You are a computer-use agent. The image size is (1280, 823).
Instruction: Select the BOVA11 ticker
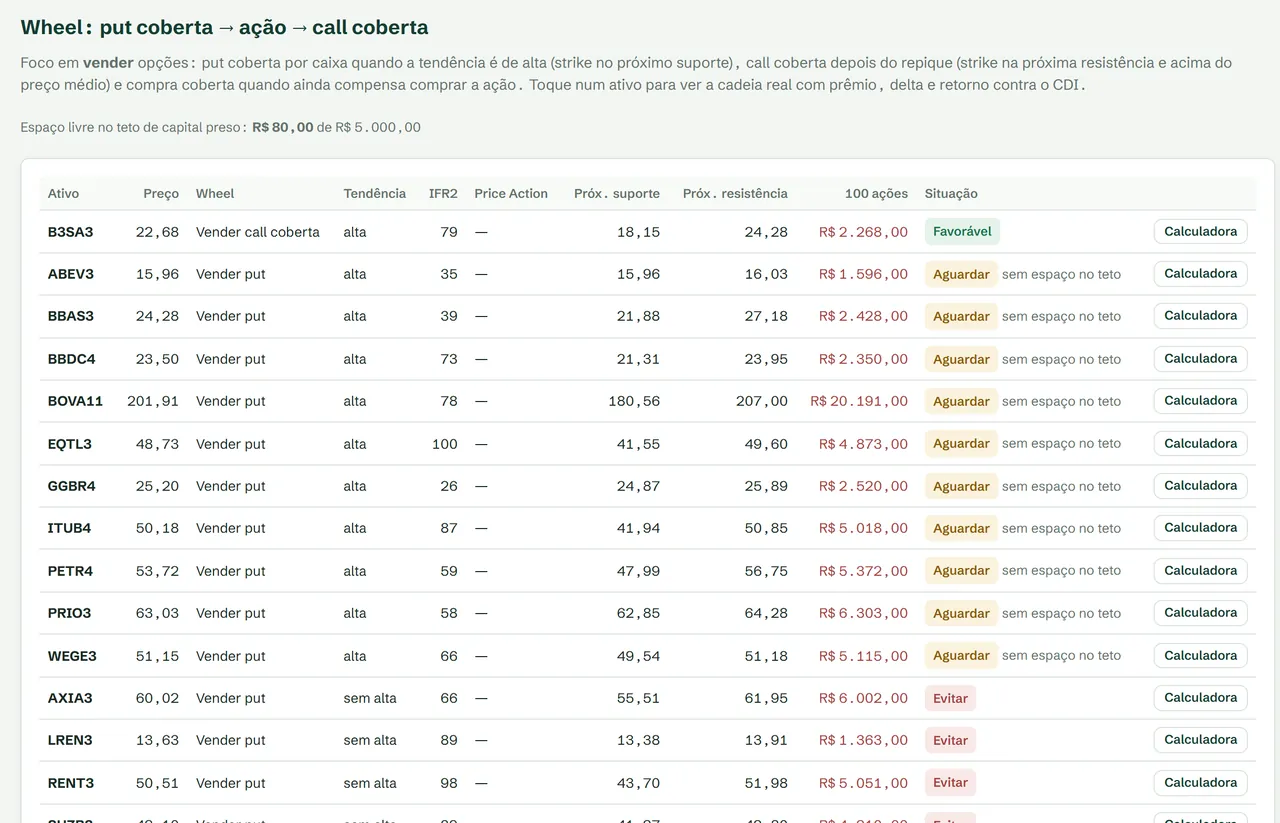pyautogui.click(x=75, y=401)
